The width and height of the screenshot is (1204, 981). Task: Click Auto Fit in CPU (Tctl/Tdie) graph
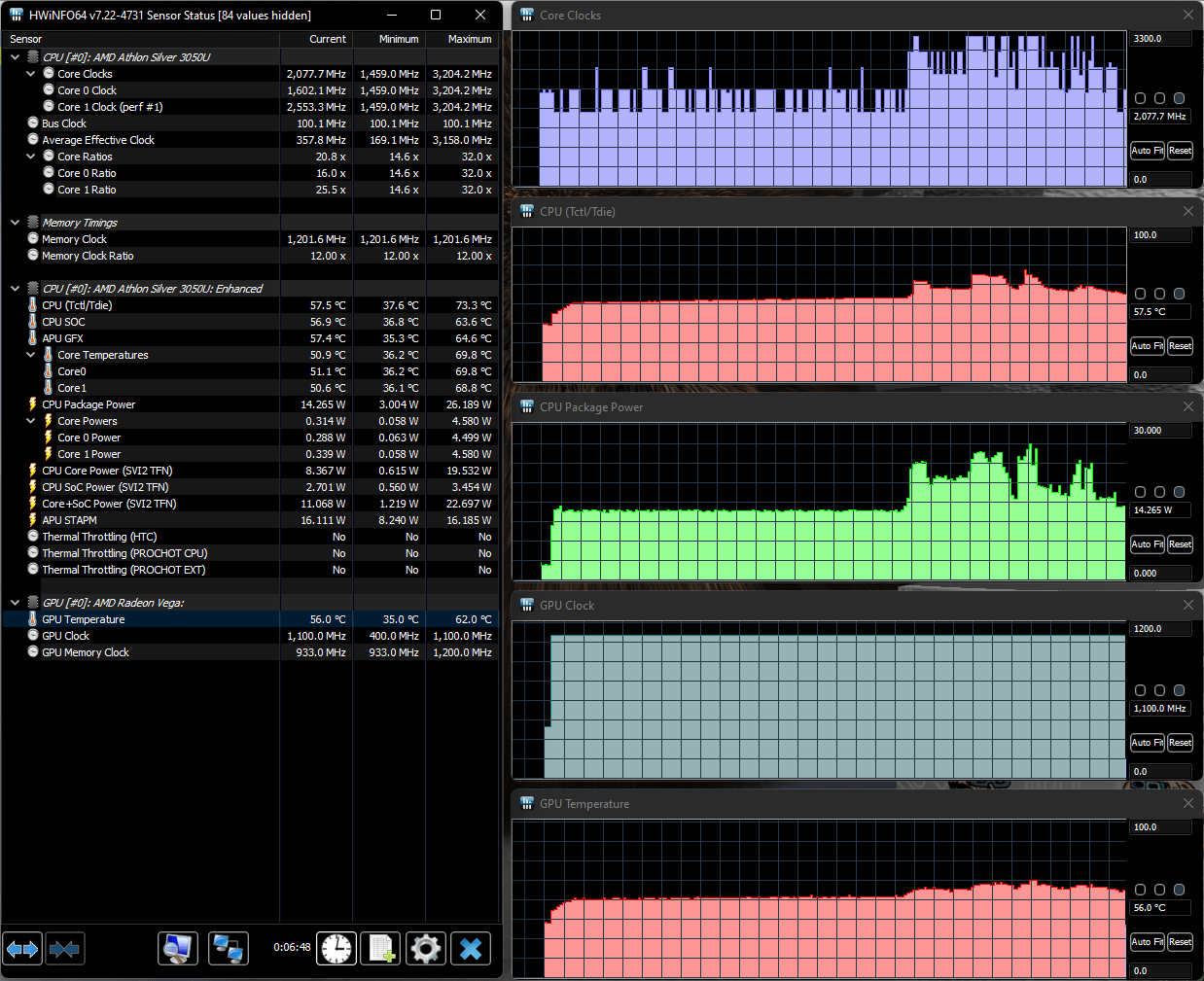pyautogui.click(x=1147, y=346)
